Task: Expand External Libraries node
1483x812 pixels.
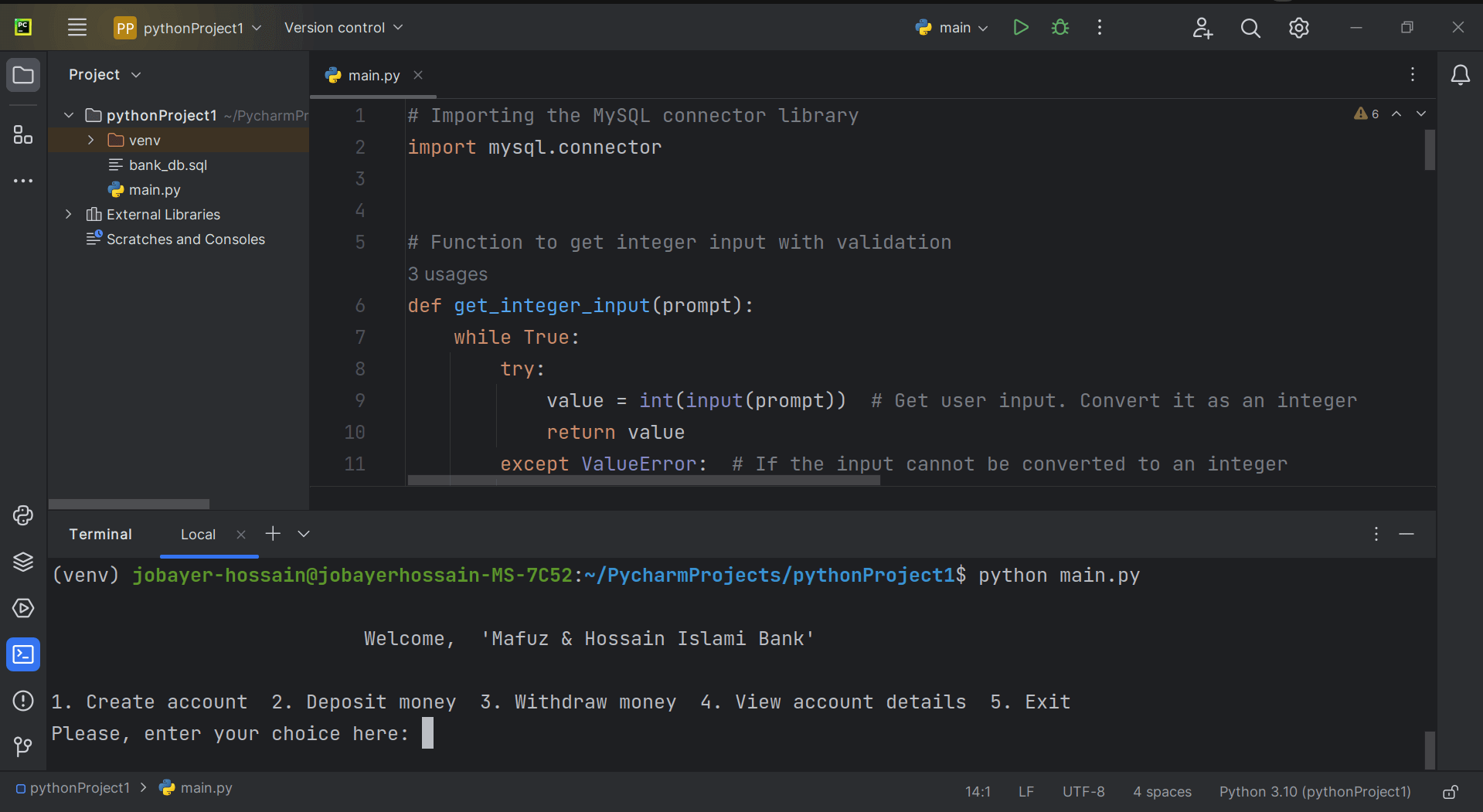Action: tap(69, 214)
